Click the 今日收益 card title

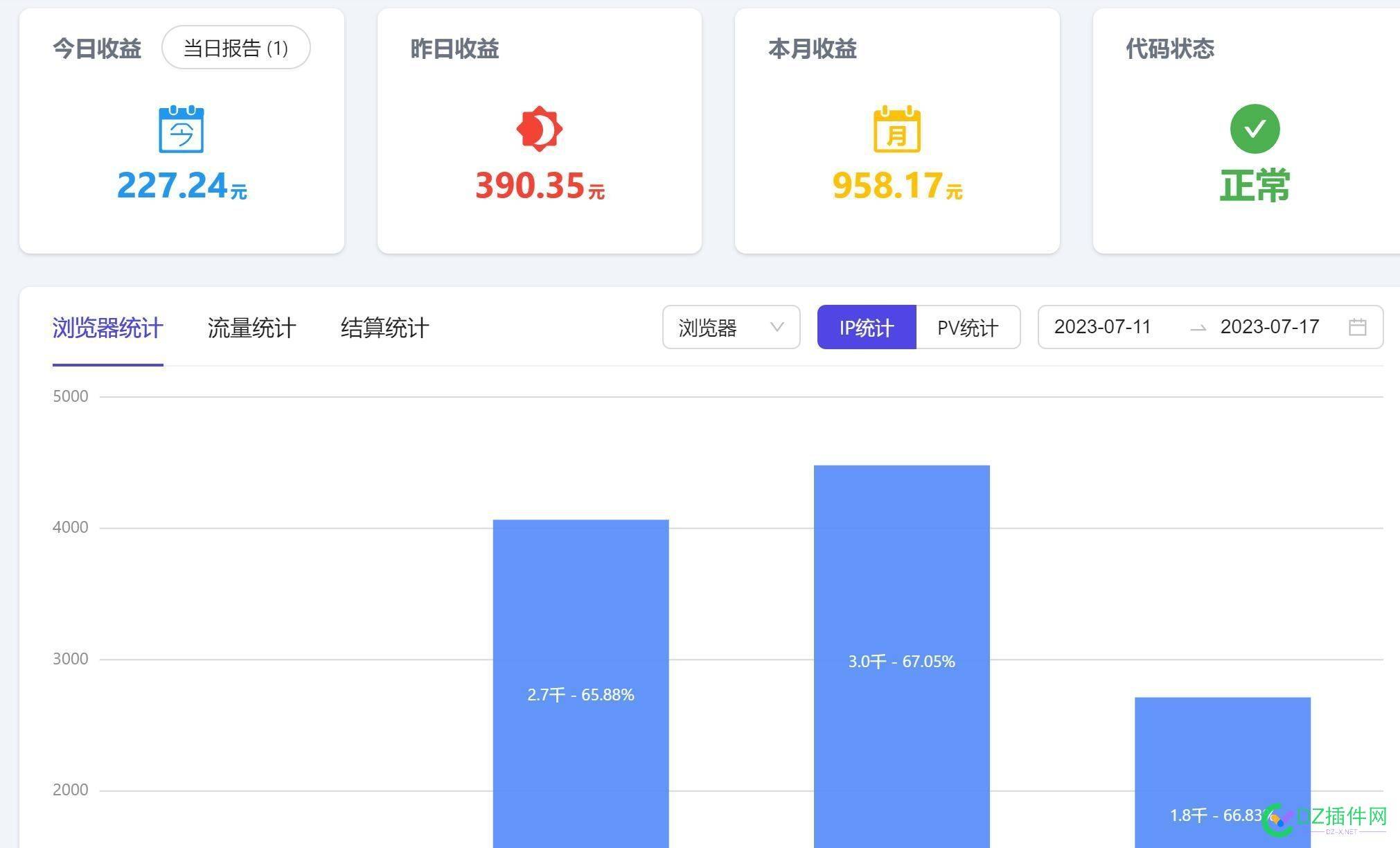pos(97,48)
